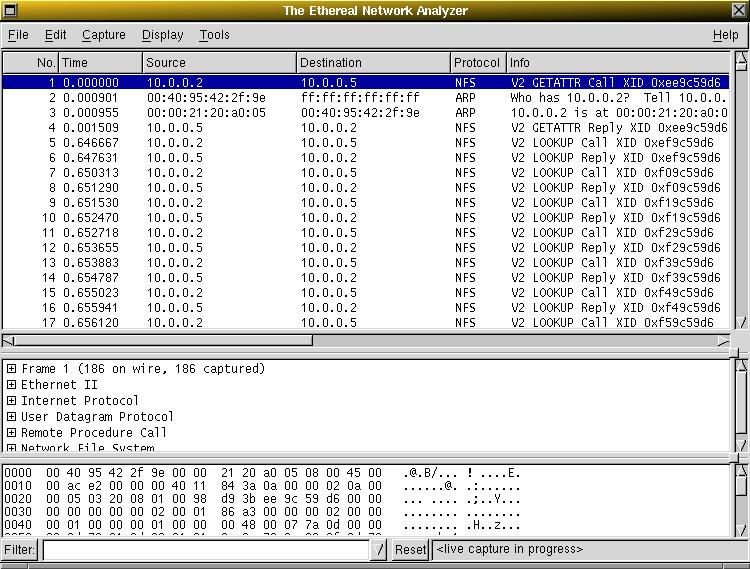Select packet 6 LOOKUP Reply 0xef9c59d6

[x=366, y=158]
